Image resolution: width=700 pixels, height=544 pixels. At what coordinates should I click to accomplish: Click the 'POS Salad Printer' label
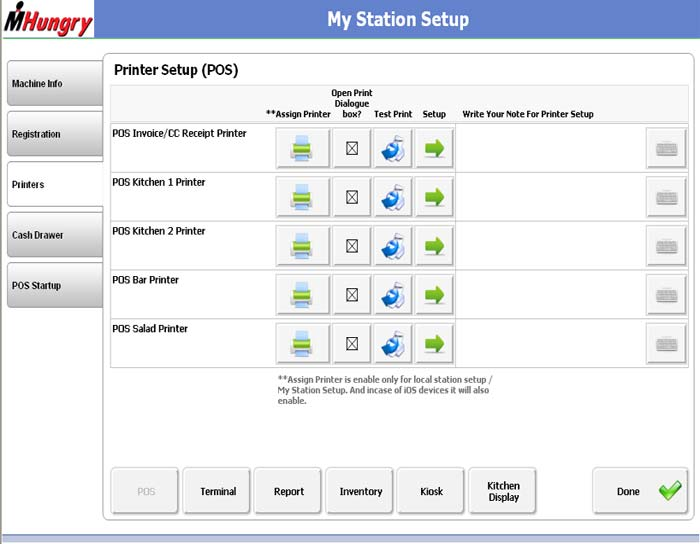150,328
